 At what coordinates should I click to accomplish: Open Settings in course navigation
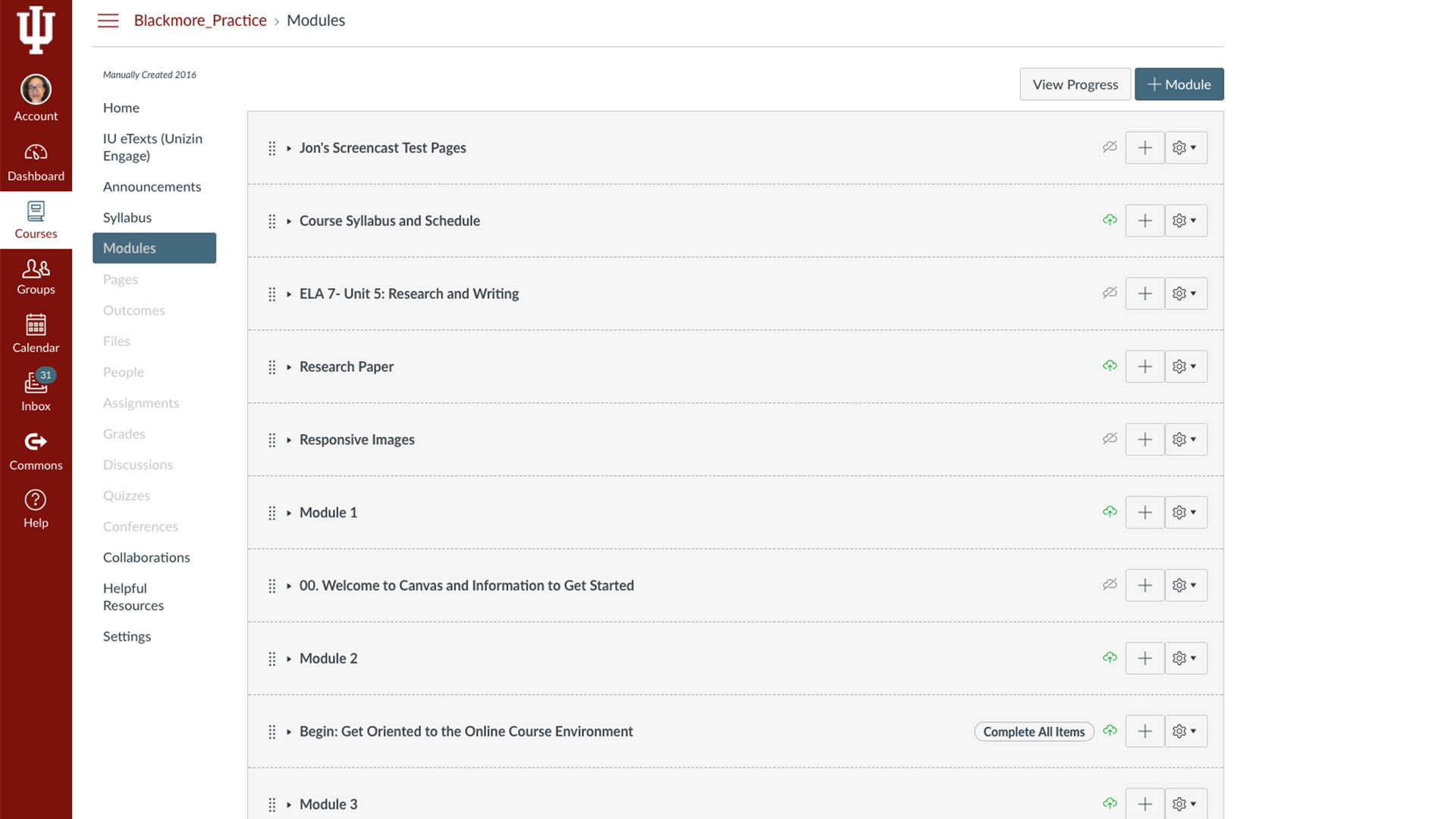[x=127, y=636]
